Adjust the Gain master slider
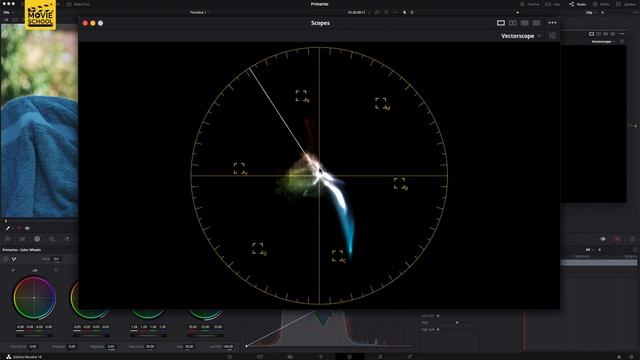This screenshot has height=360, width=640. coord(148,336)
